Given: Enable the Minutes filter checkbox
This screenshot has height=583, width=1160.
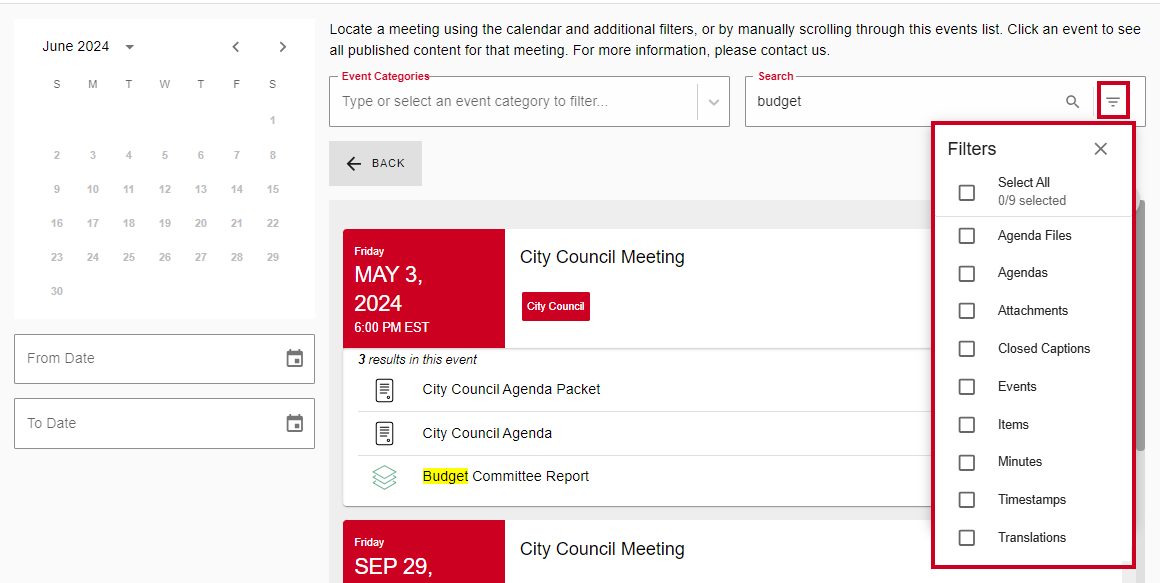Looking at the screenshot, I should click(966, 462).
